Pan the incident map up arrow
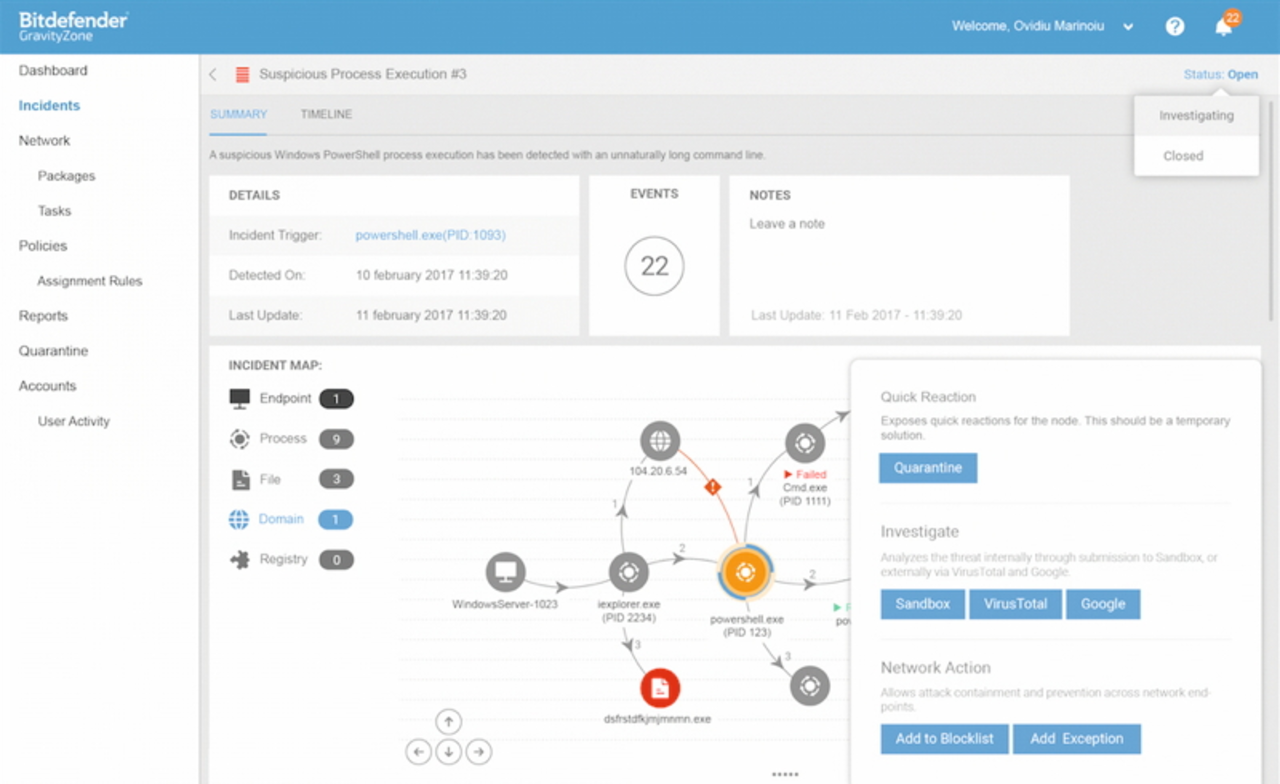This screenshot has height=784, width=1280. 449,721
